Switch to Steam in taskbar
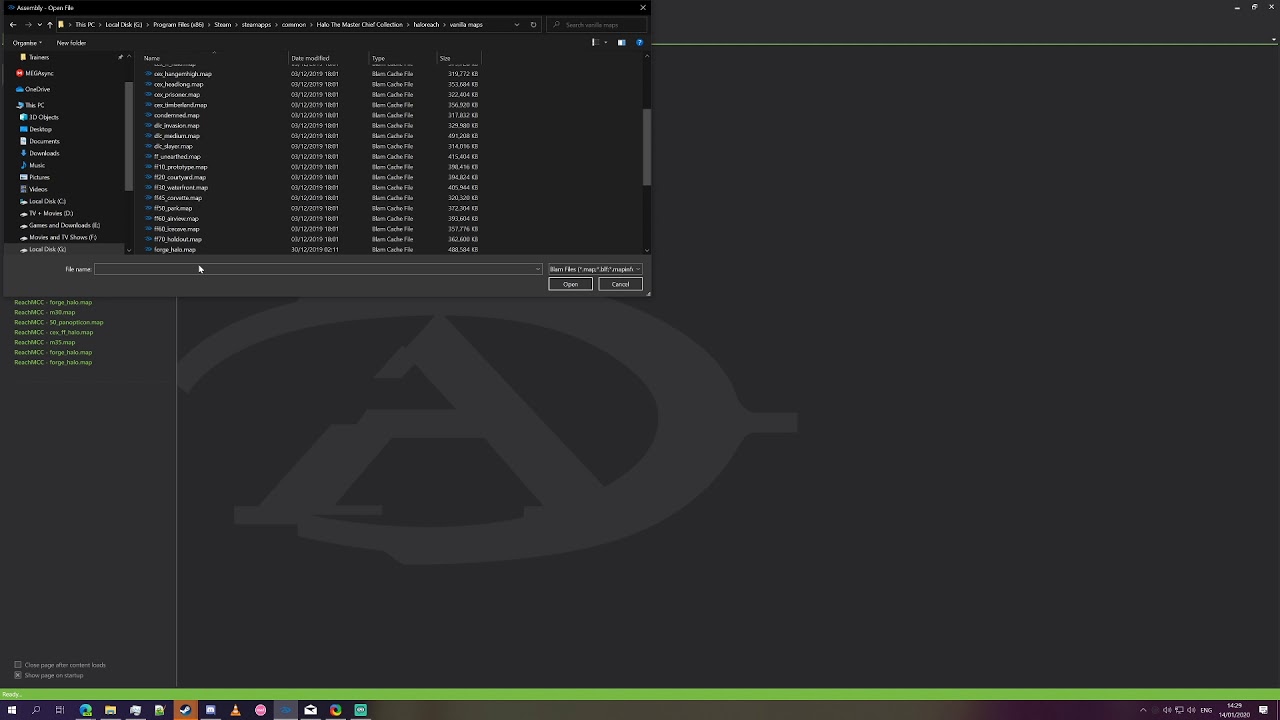Screen dimensions: 1280x720 185,710
